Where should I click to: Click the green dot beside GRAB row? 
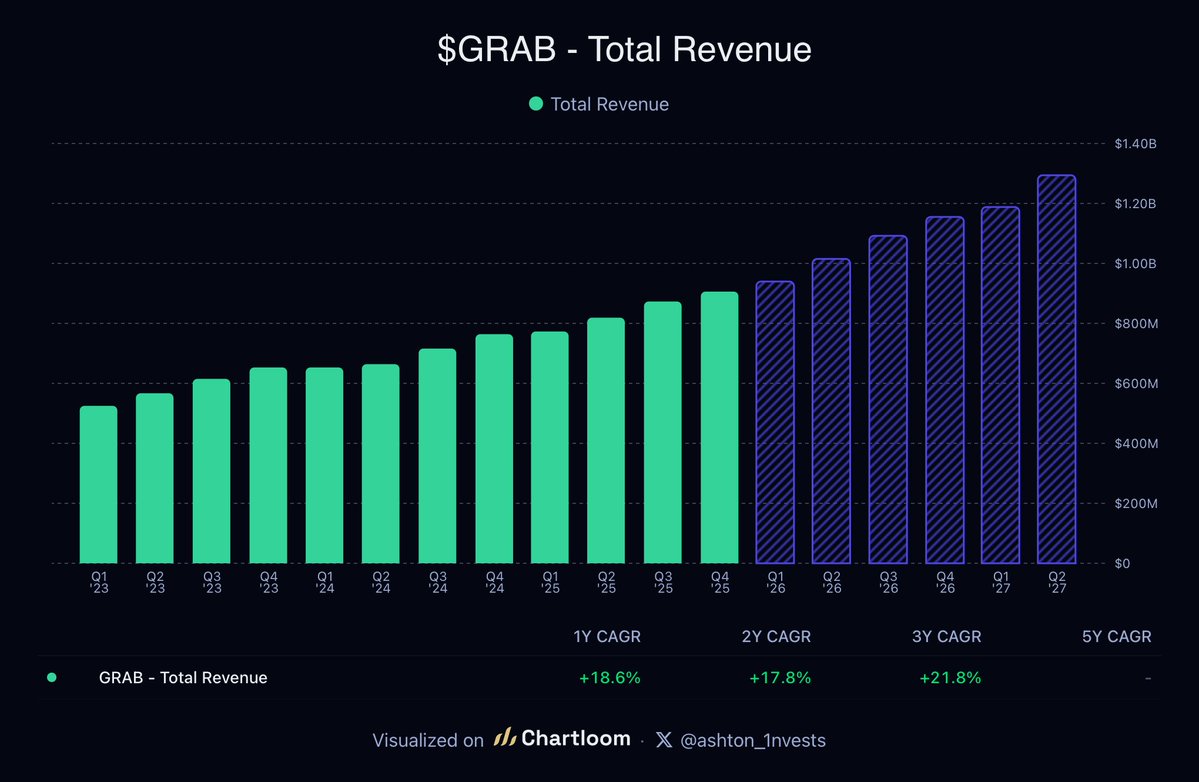pyautogui.click(x=52, y=677)
